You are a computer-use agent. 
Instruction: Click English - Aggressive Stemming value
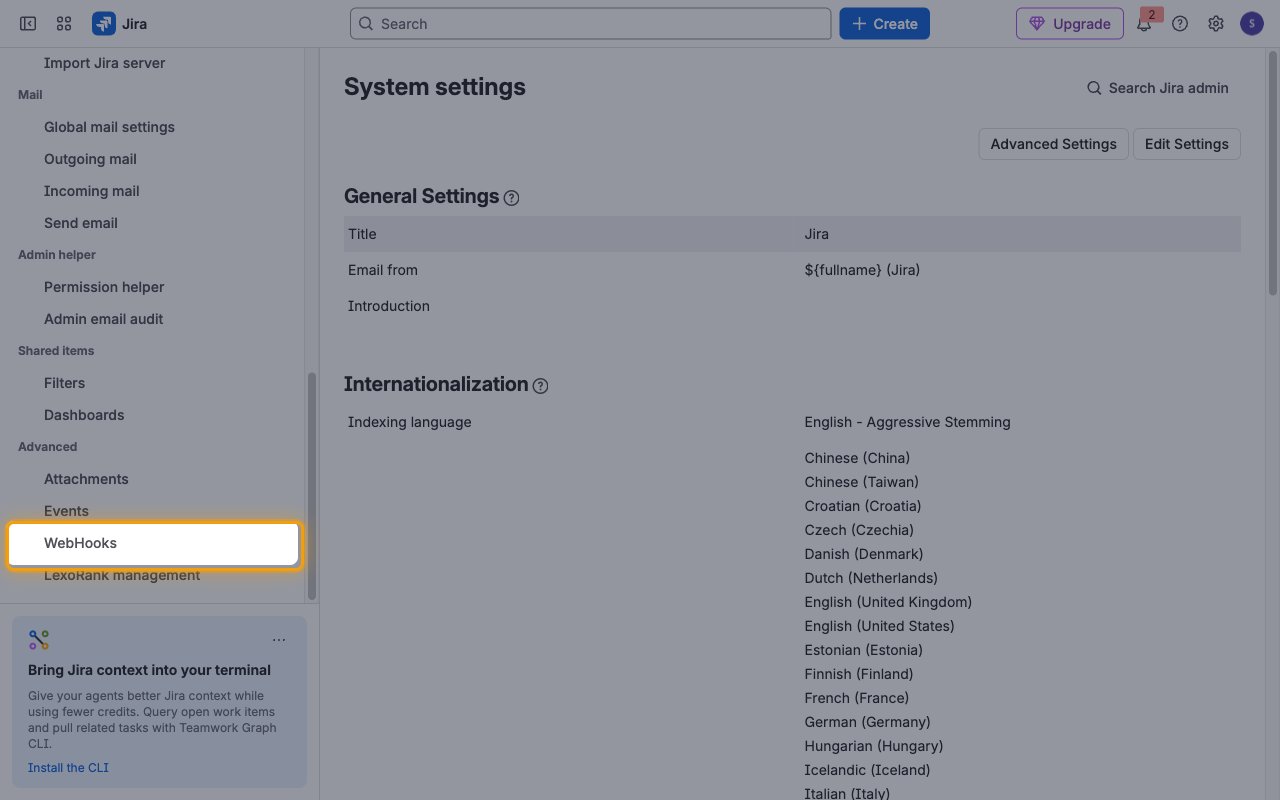coord(907,422)
